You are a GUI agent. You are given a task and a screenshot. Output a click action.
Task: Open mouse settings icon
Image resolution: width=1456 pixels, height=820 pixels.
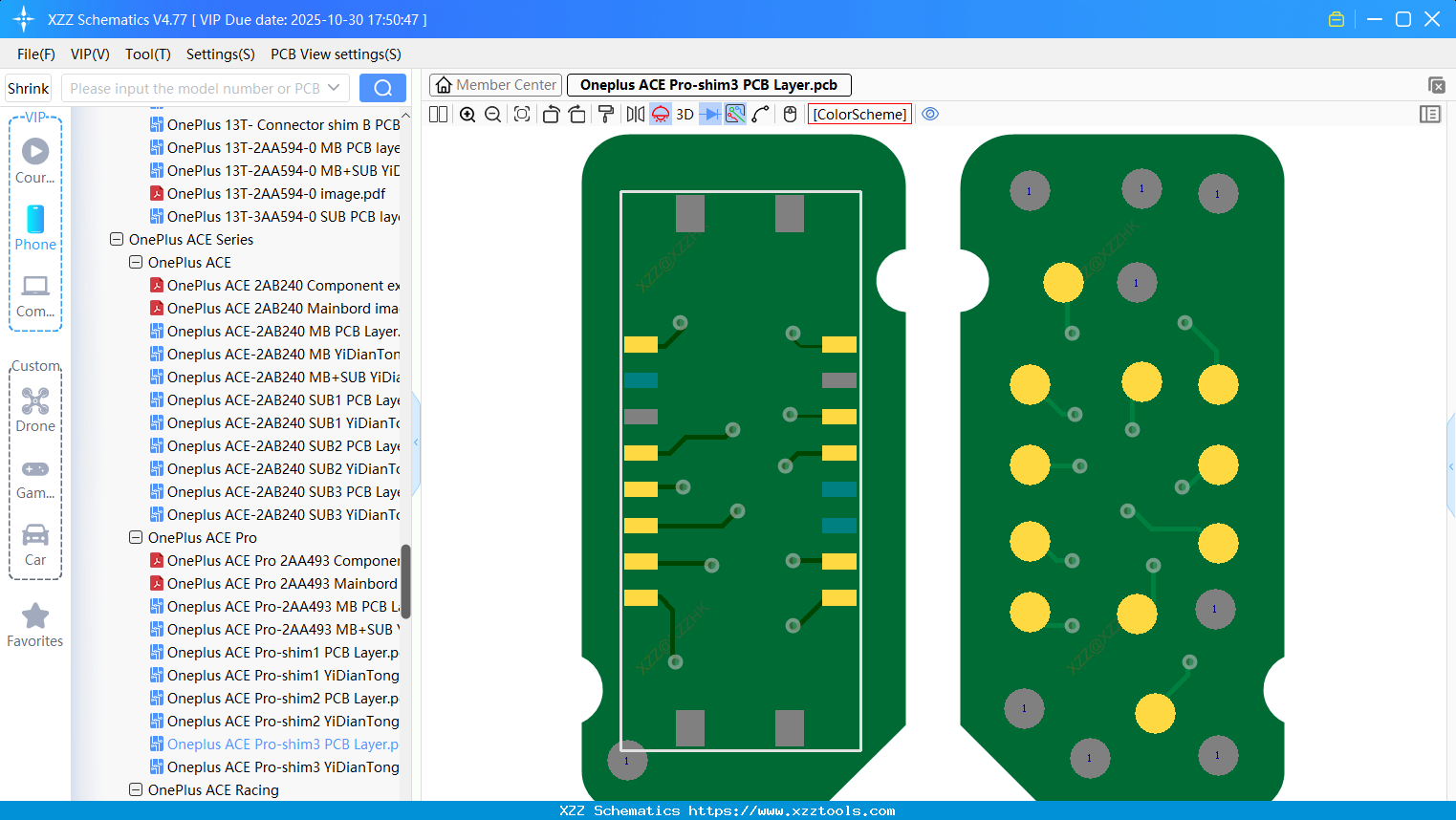point(790,114)
